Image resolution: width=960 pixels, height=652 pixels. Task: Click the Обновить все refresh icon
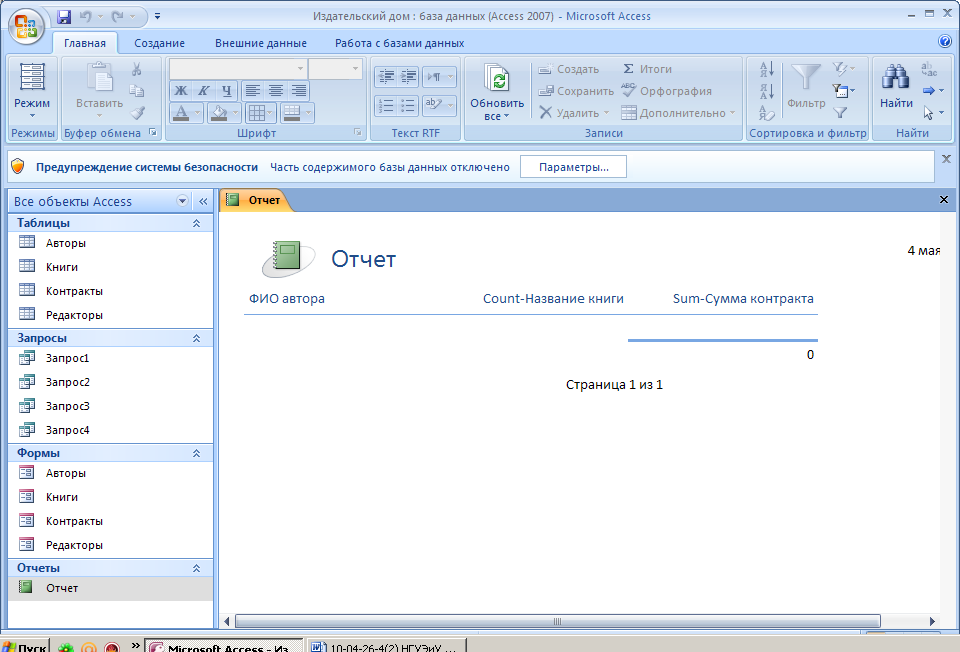(x=497, y=80)
